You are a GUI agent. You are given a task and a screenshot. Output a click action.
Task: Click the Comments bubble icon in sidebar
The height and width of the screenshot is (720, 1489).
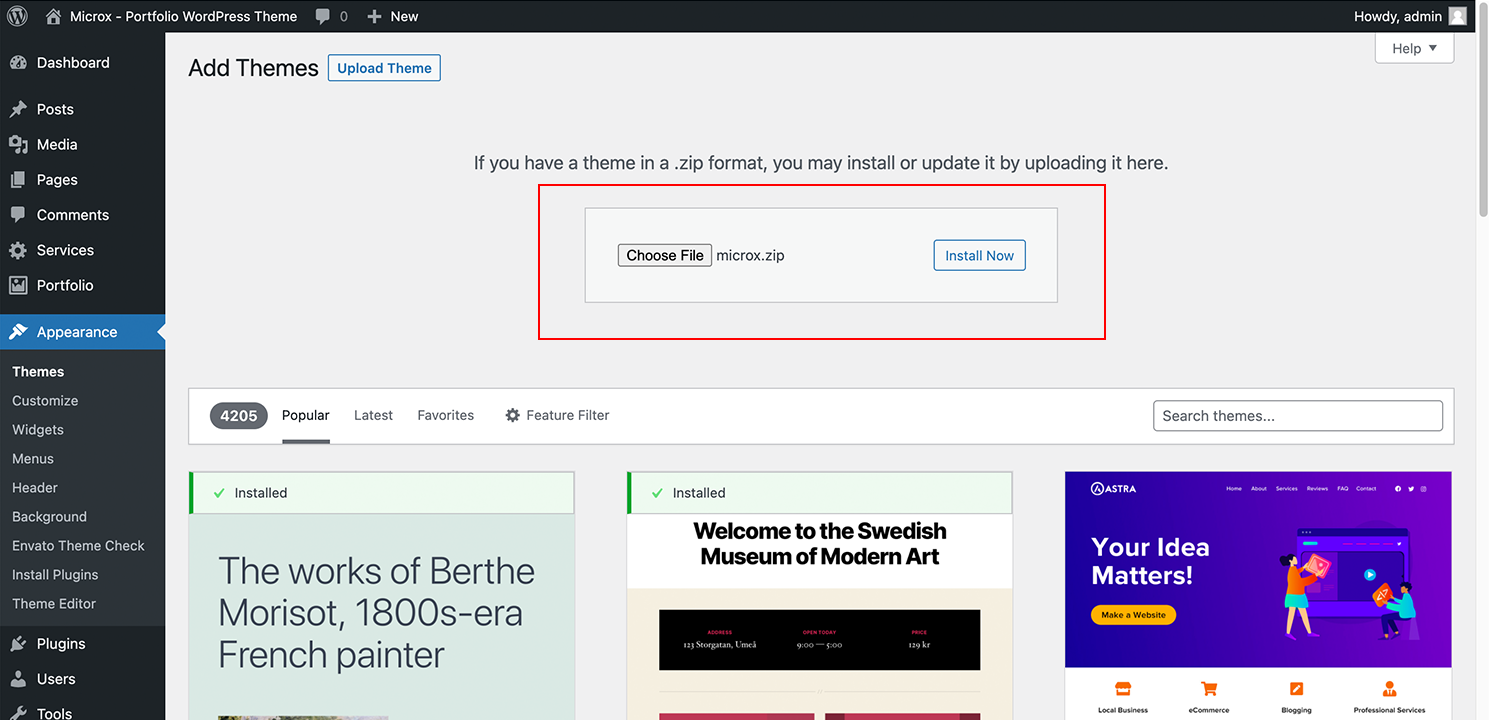point(18,215)
